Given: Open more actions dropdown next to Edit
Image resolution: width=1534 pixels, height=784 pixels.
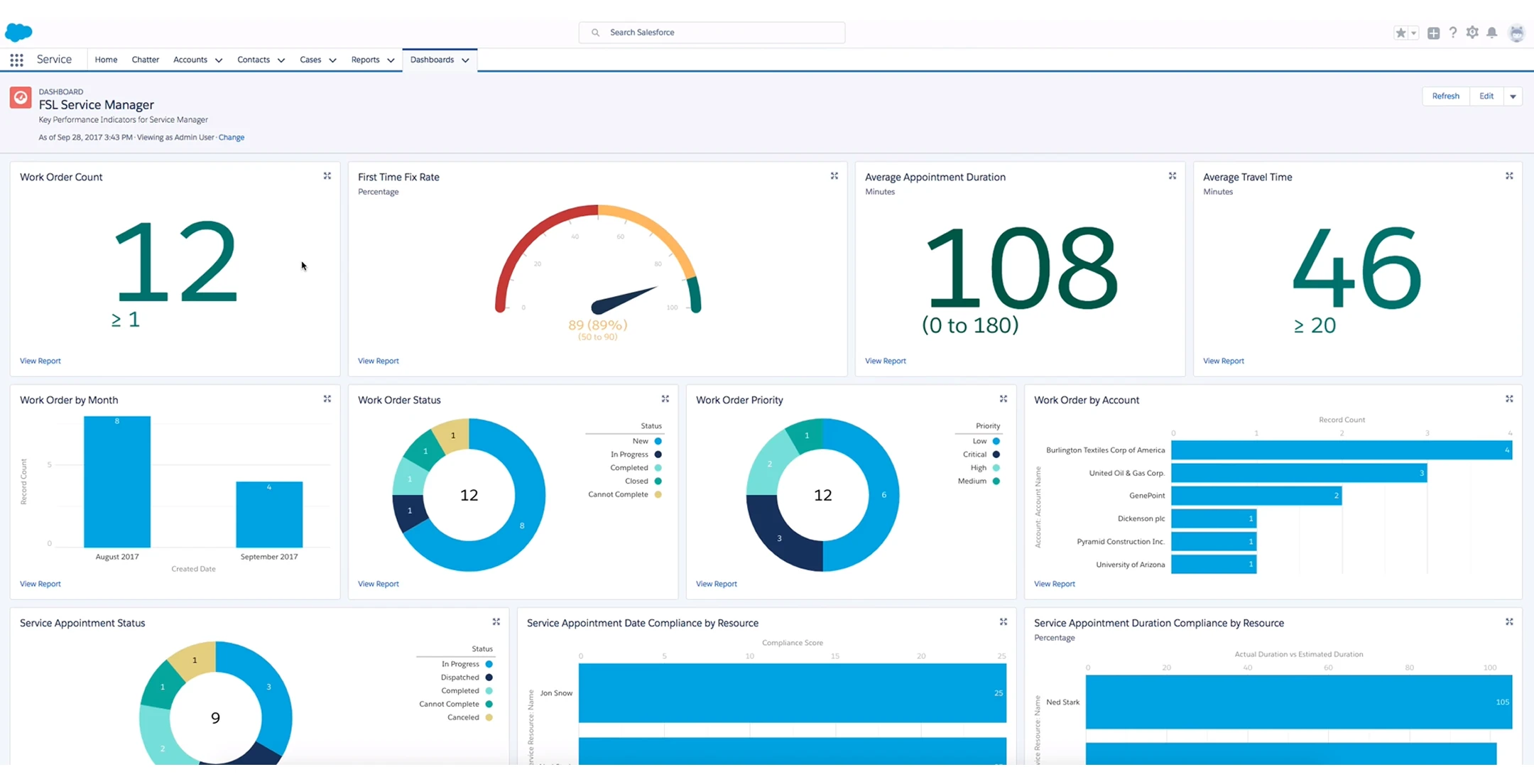Looking at the screenshot, I should coord(1513,97).
